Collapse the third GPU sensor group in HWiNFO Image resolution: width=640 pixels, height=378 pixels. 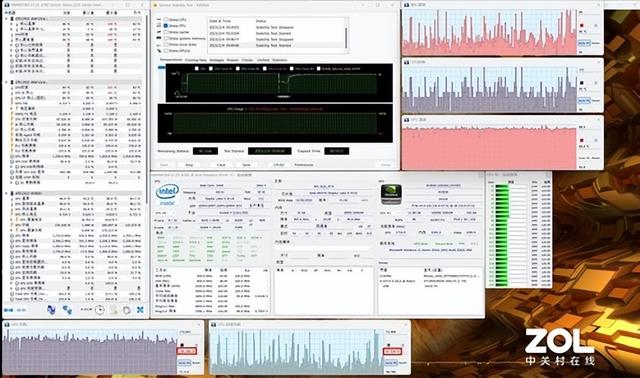pos(6,193)
